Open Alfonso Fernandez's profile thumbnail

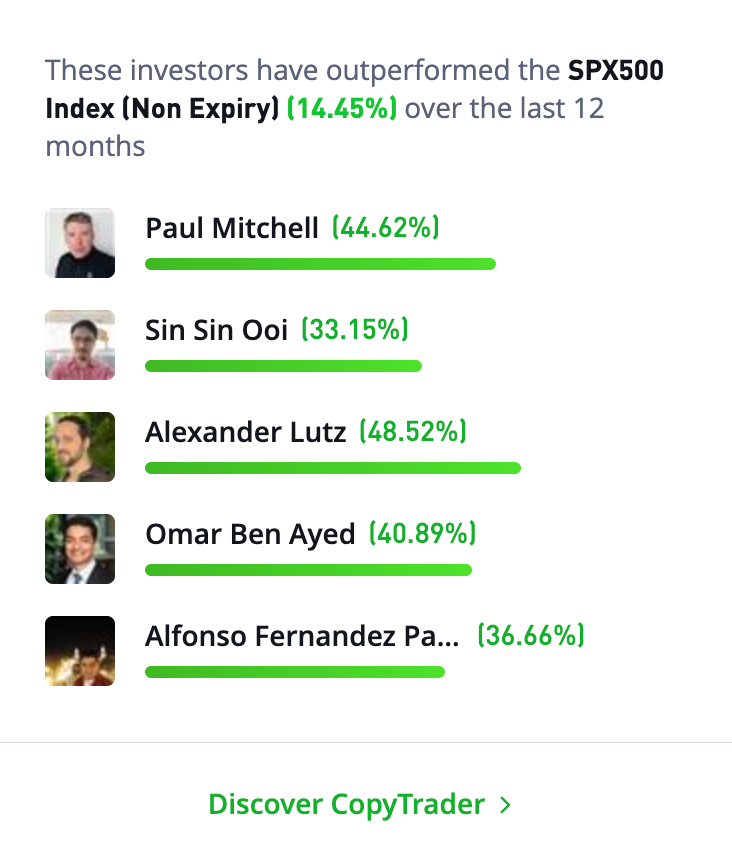click(80, 651)
